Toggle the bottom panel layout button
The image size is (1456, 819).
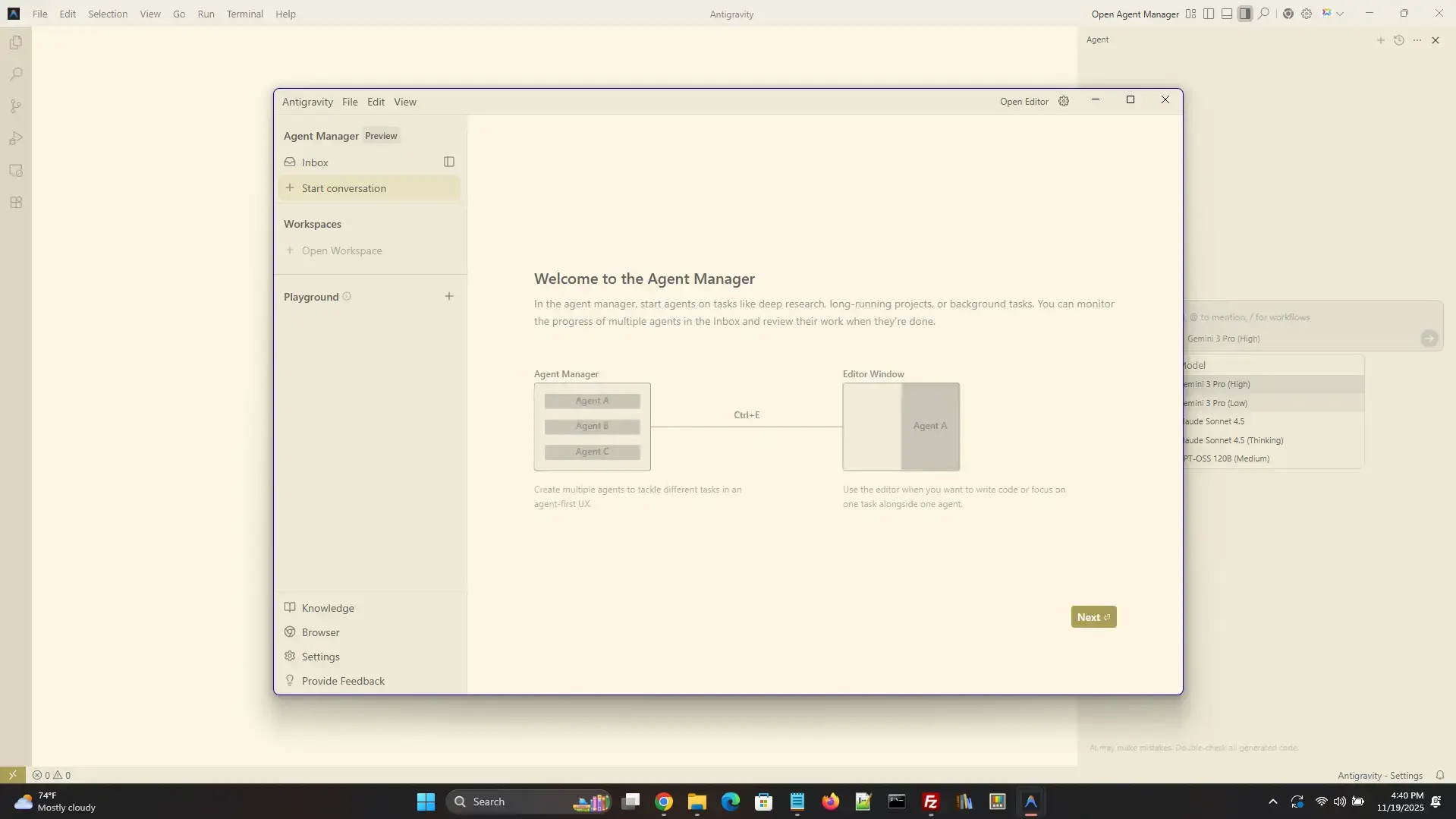1227,14
